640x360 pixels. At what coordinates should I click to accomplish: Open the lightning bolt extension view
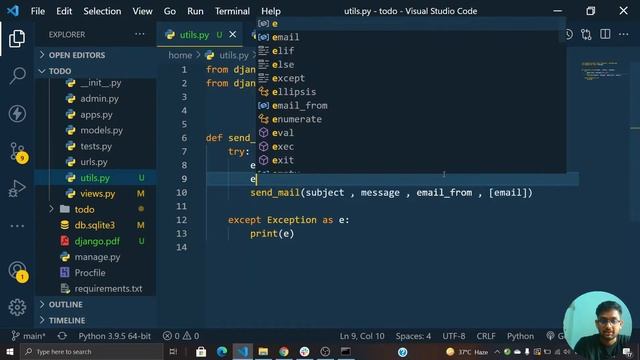[17, 113]
